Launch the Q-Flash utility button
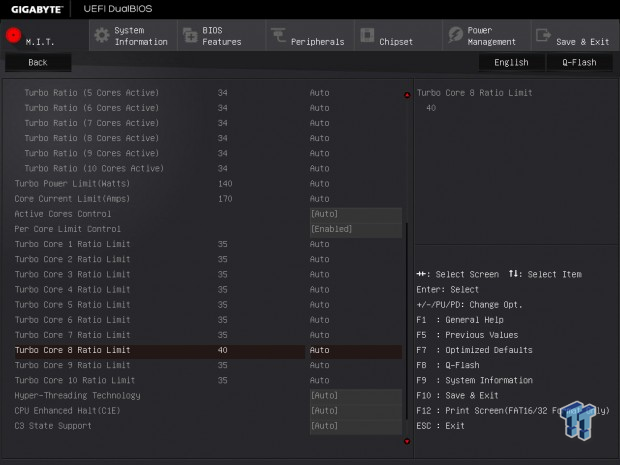 [x=580, y=62]
